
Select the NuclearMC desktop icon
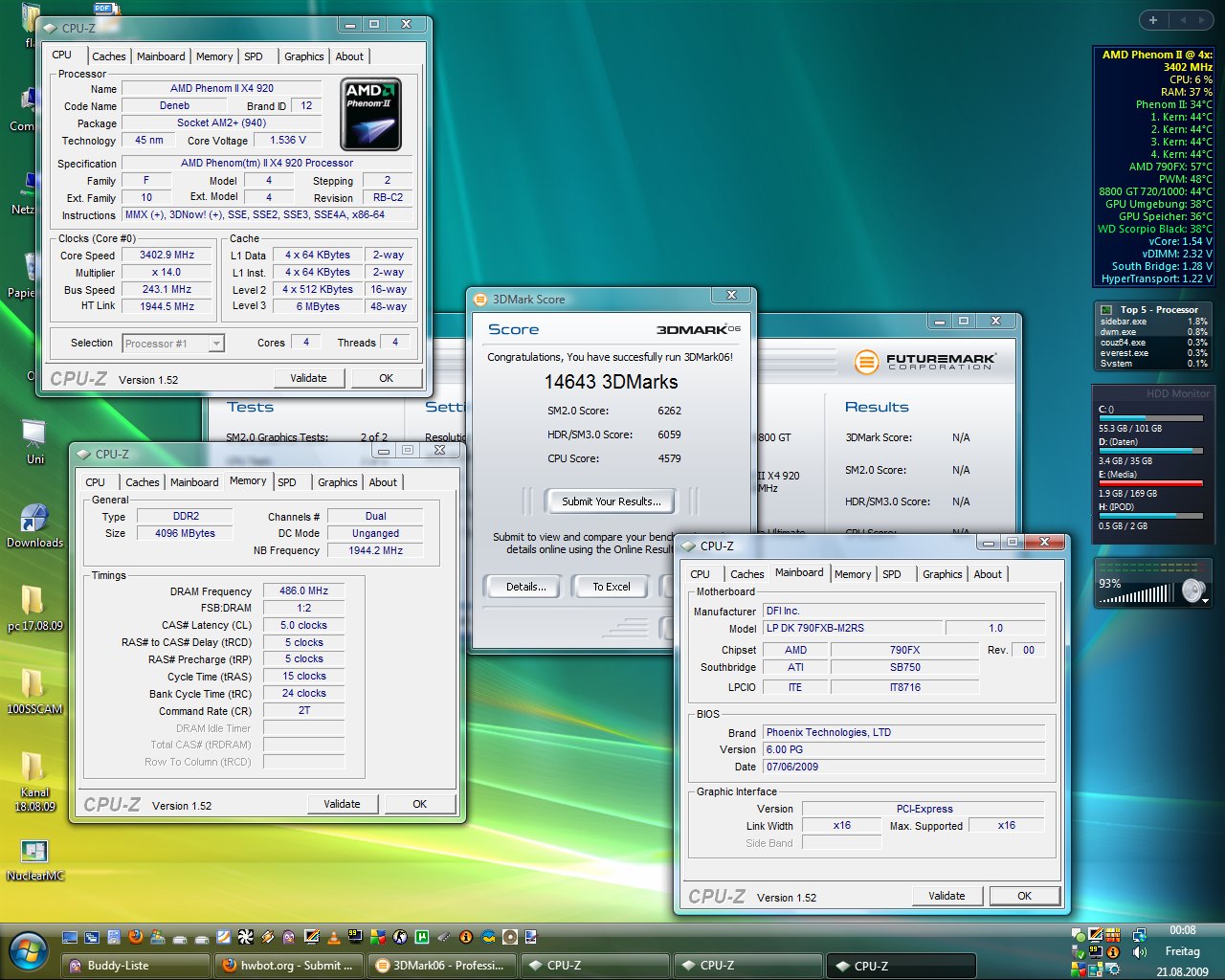(x=34, y=859)
